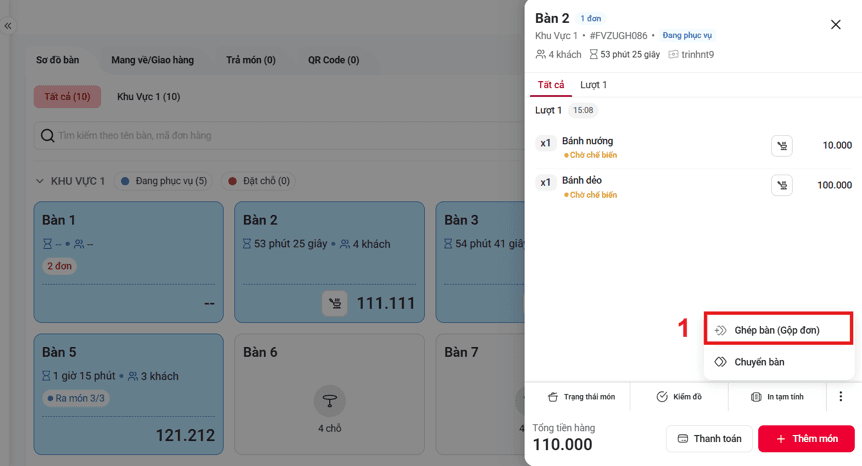Screen dimensions: 862x466
Task: Open the three-dot more options menu
Action: [840, 396]
